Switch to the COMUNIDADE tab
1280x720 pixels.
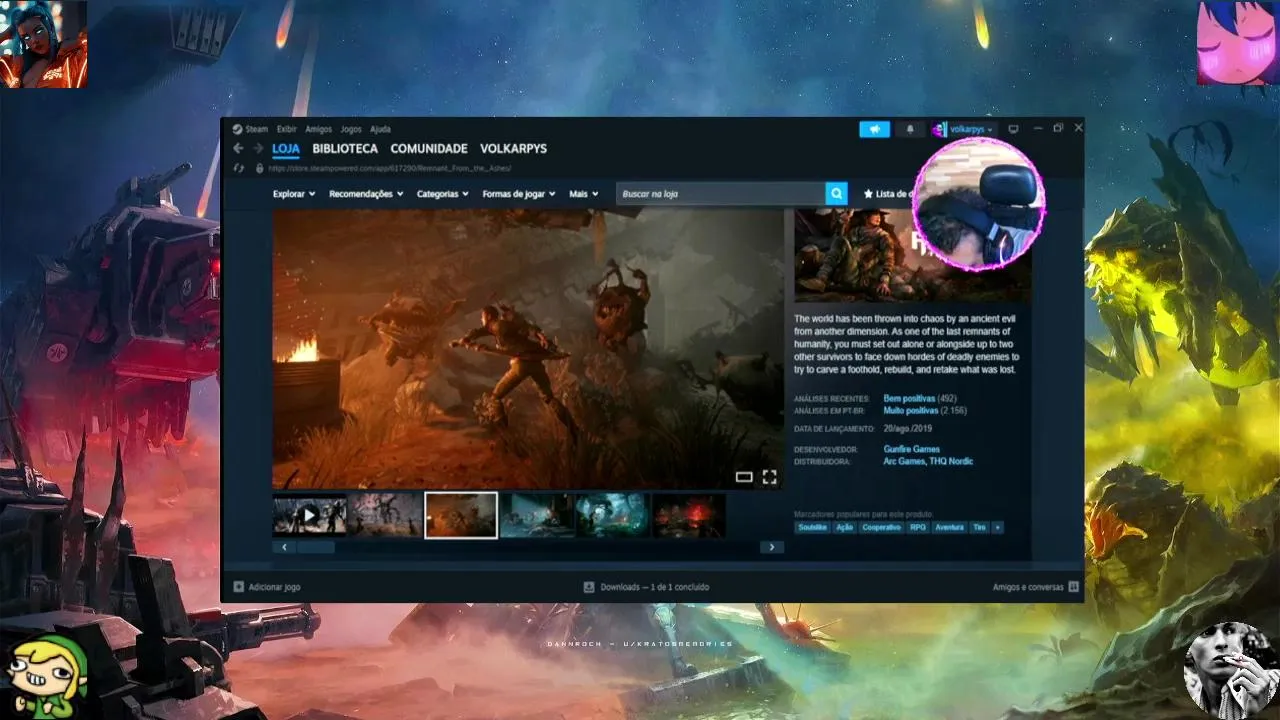(429, 148)
